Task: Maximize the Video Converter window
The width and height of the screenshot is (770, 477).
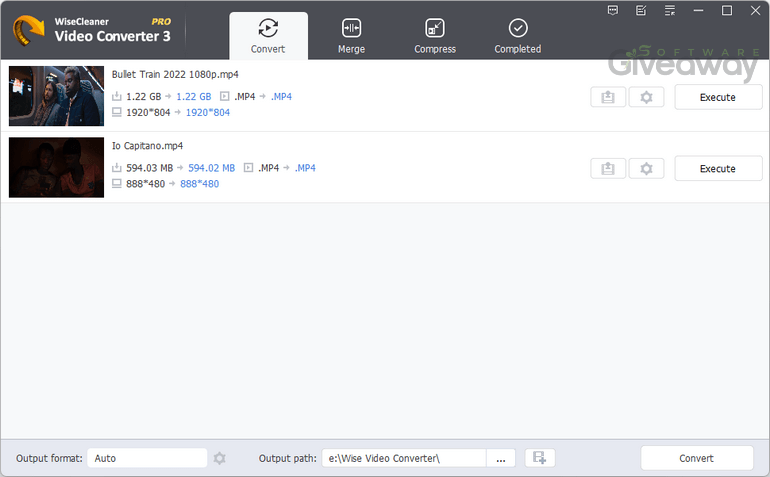Action: tap(727, 10)
